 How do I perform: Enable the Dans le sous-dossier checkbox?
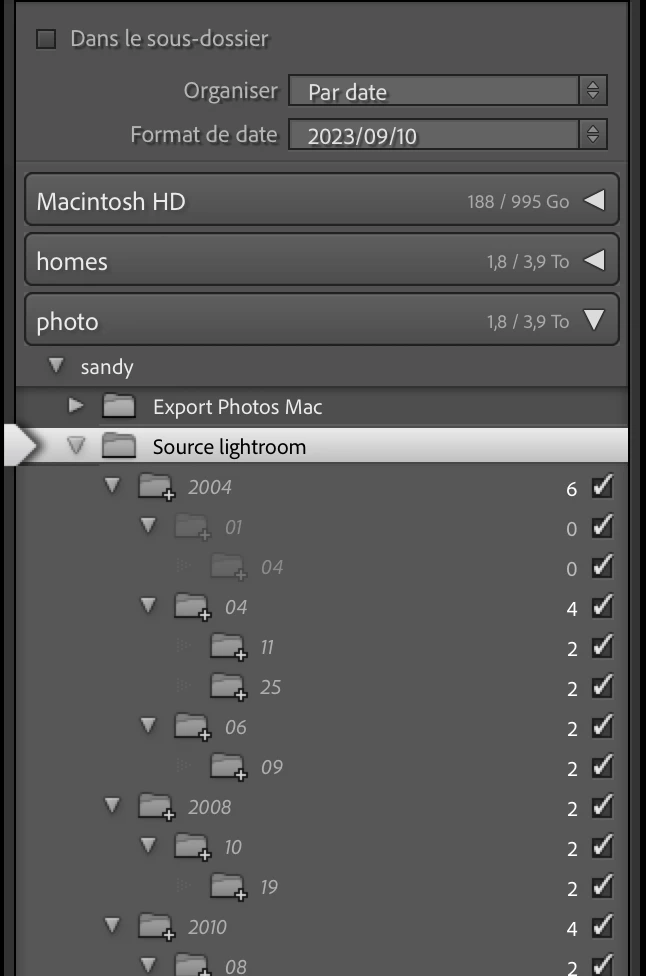46,39
